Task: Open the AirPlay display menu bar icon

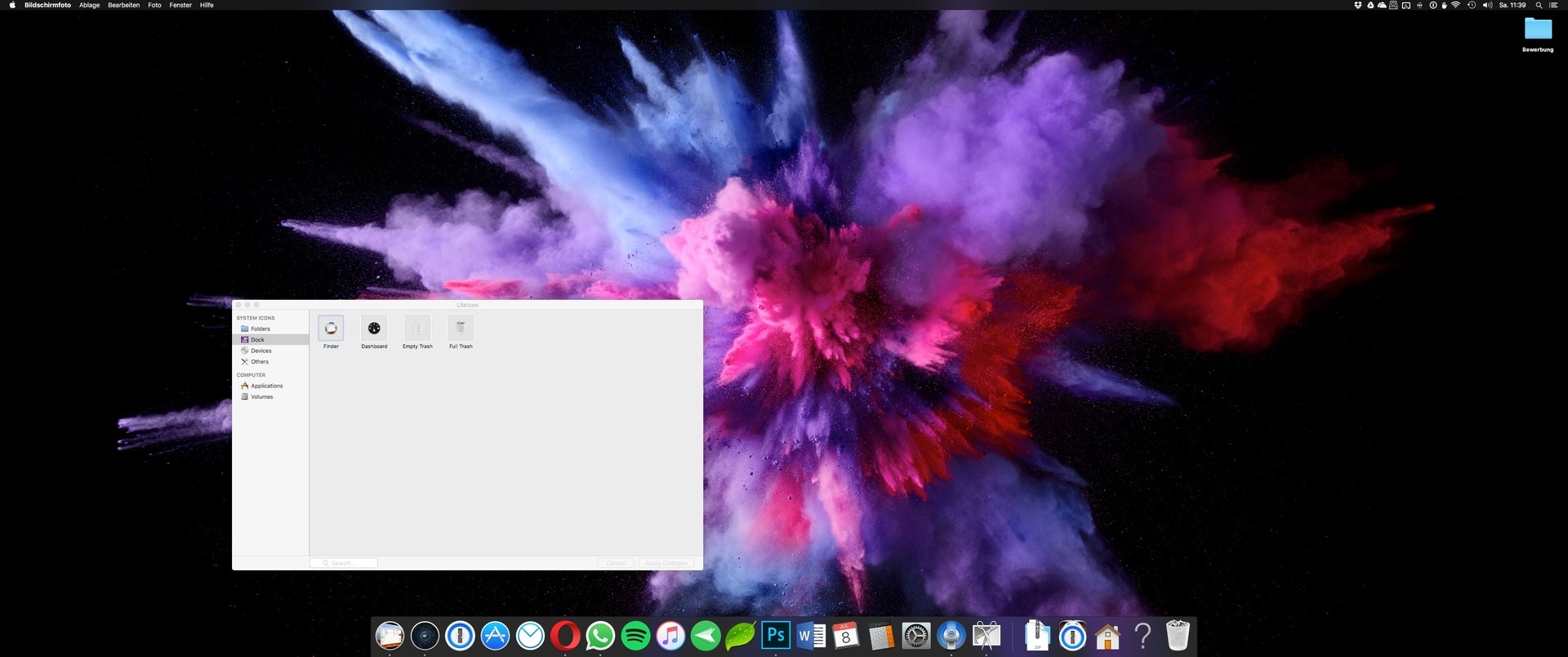Action: 1405,5
